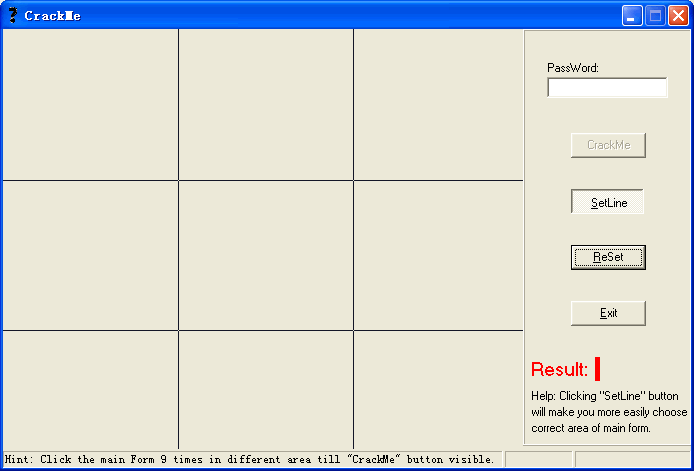Click the "PassWord:" label

pyautogui.click(x=573, y=68)
